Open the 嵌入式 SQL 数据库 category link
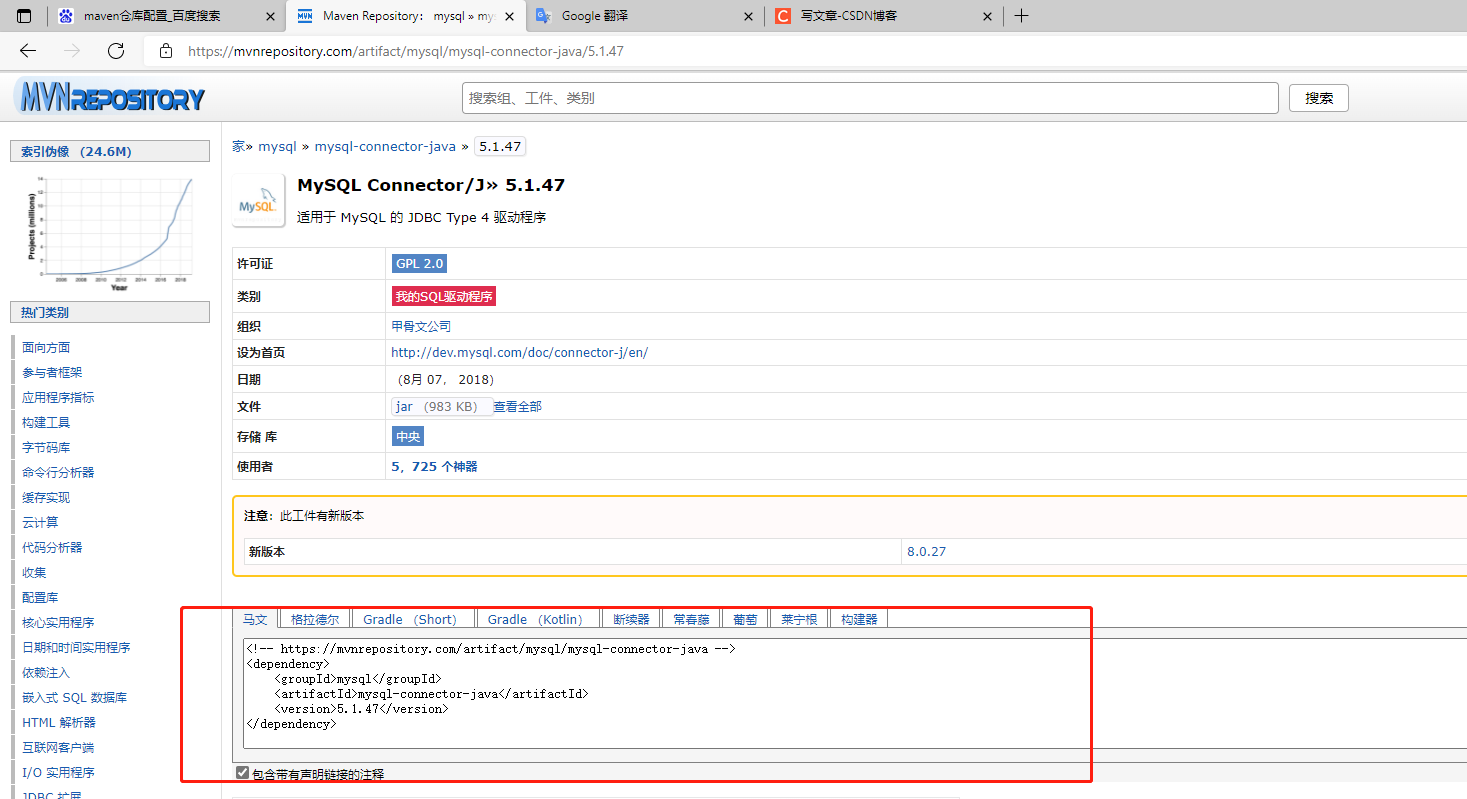Image resolution: width=1467 pixels, height=799 pixels. pyautogui.click(x=74, y=698)
